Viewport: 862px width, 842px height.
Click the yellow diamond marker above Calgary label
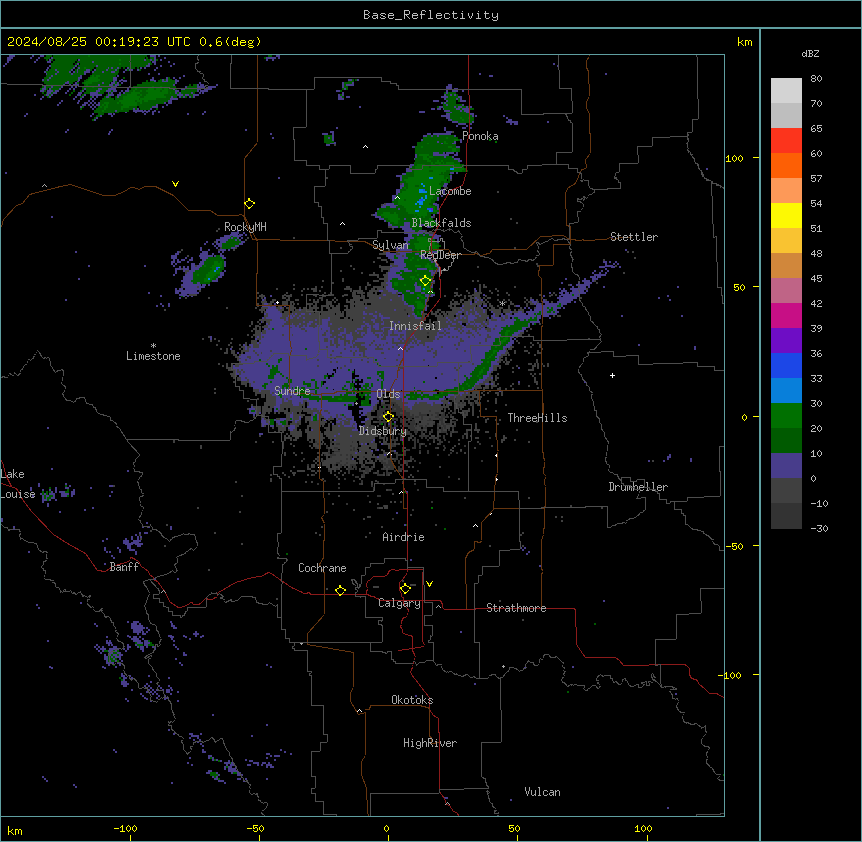point(405,589)
